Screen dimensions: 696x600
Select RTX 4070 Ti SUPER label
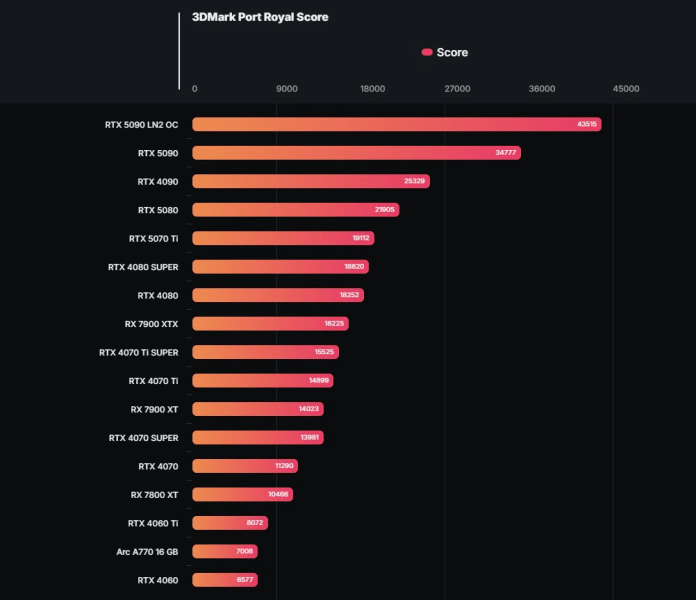138,352
